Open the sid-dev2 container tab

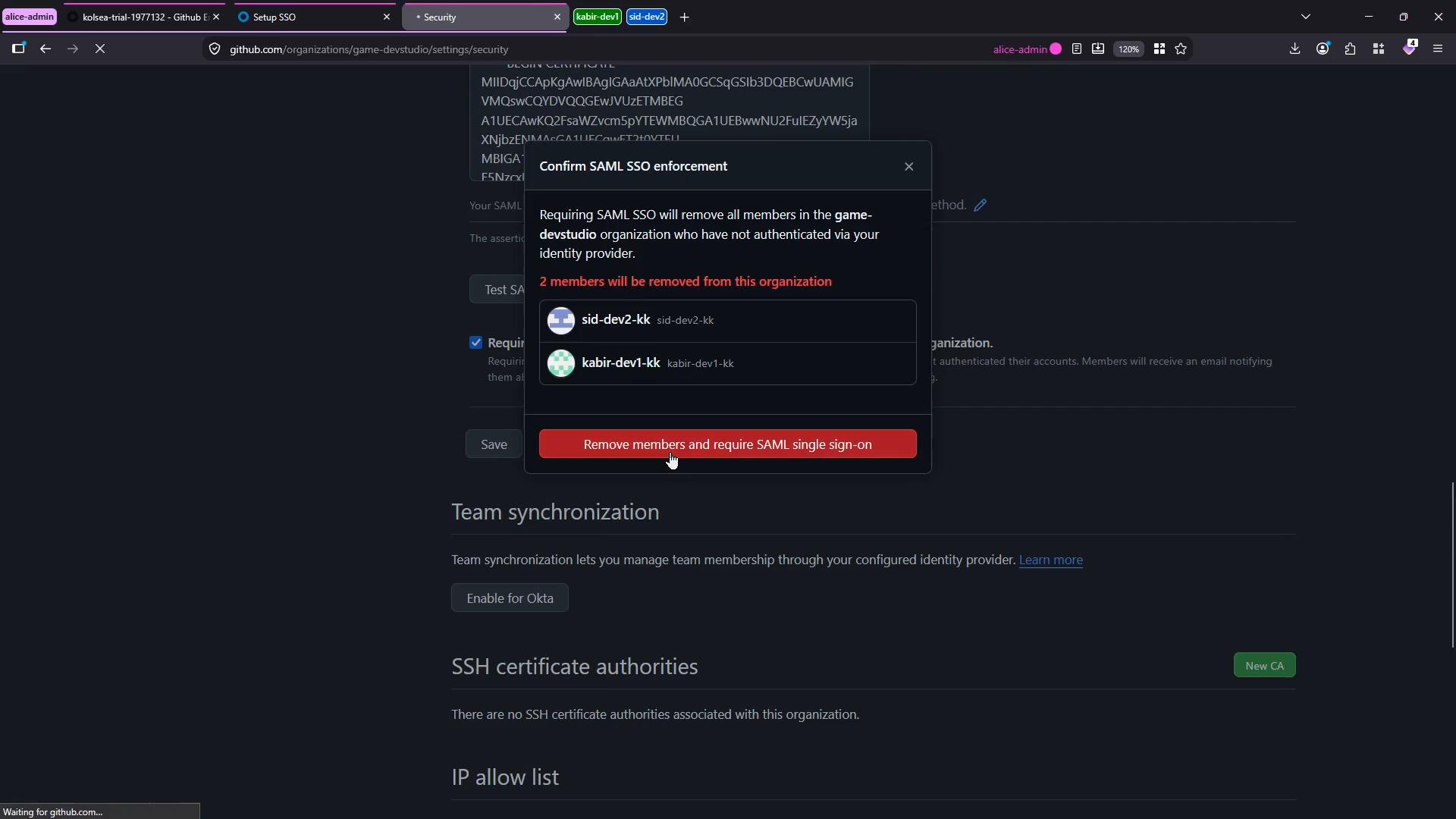coord(647,17)
